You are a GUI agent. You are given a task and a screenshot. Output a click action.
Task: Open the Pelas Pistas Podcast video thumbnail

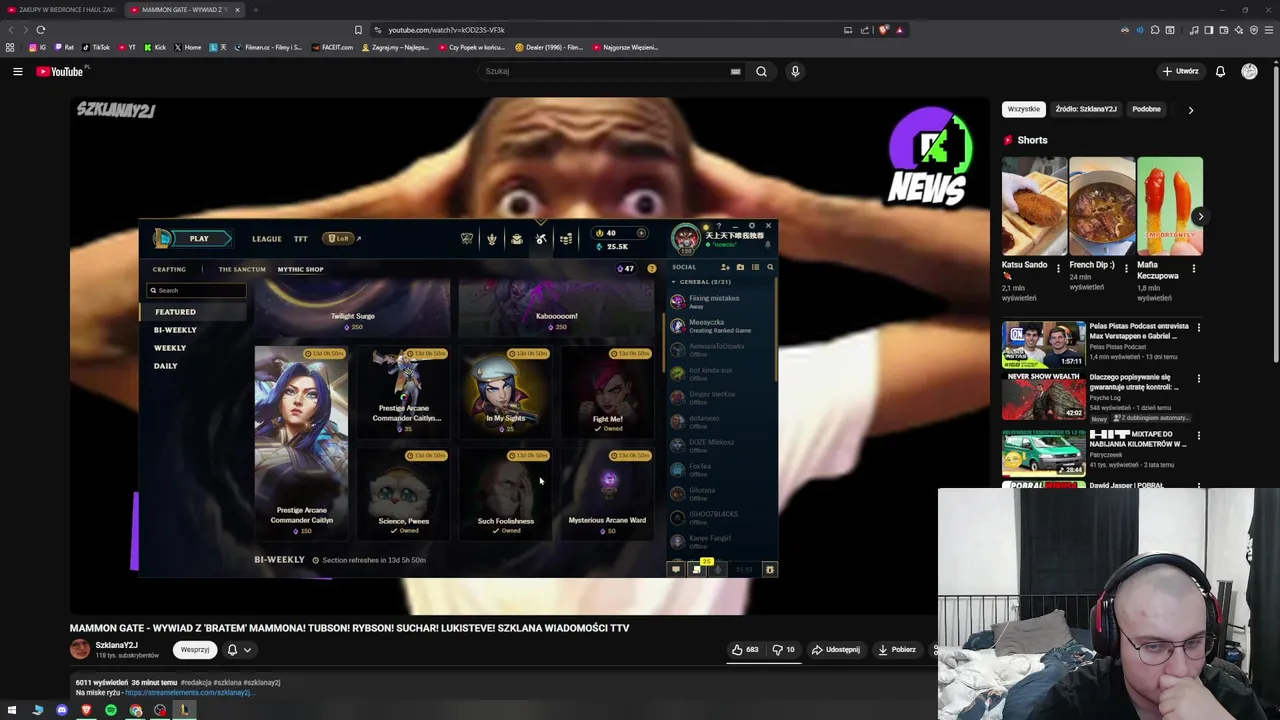(1044, 343)
